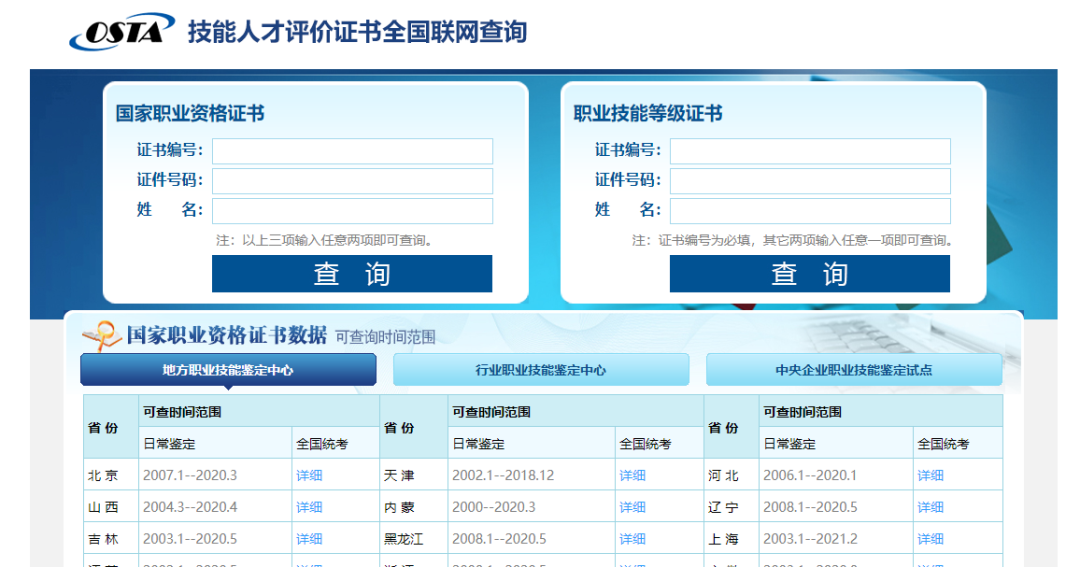This screenshot has height=567, width=1080.
Task: Click 山西 date range 2004.3--2020.4
Action: (x=190, y=507)
